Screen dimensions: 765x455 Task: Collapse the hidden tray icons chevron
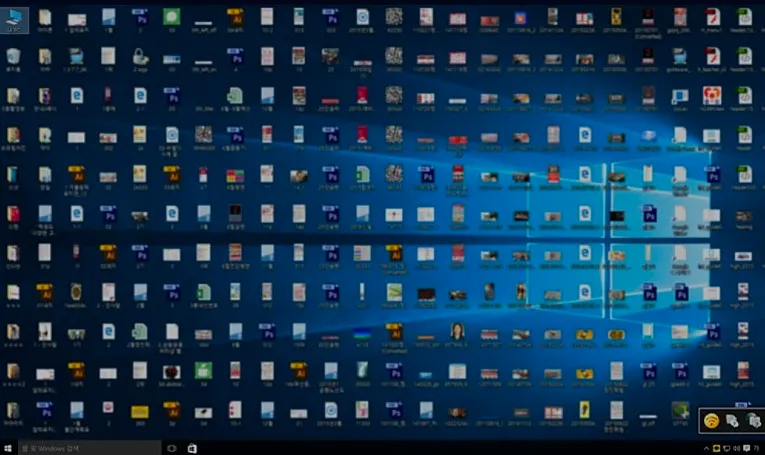tap(706, 449)
